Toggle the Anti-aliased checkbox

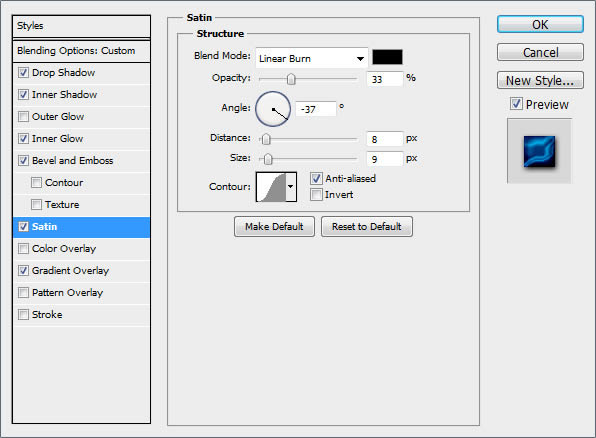(316, 178)
